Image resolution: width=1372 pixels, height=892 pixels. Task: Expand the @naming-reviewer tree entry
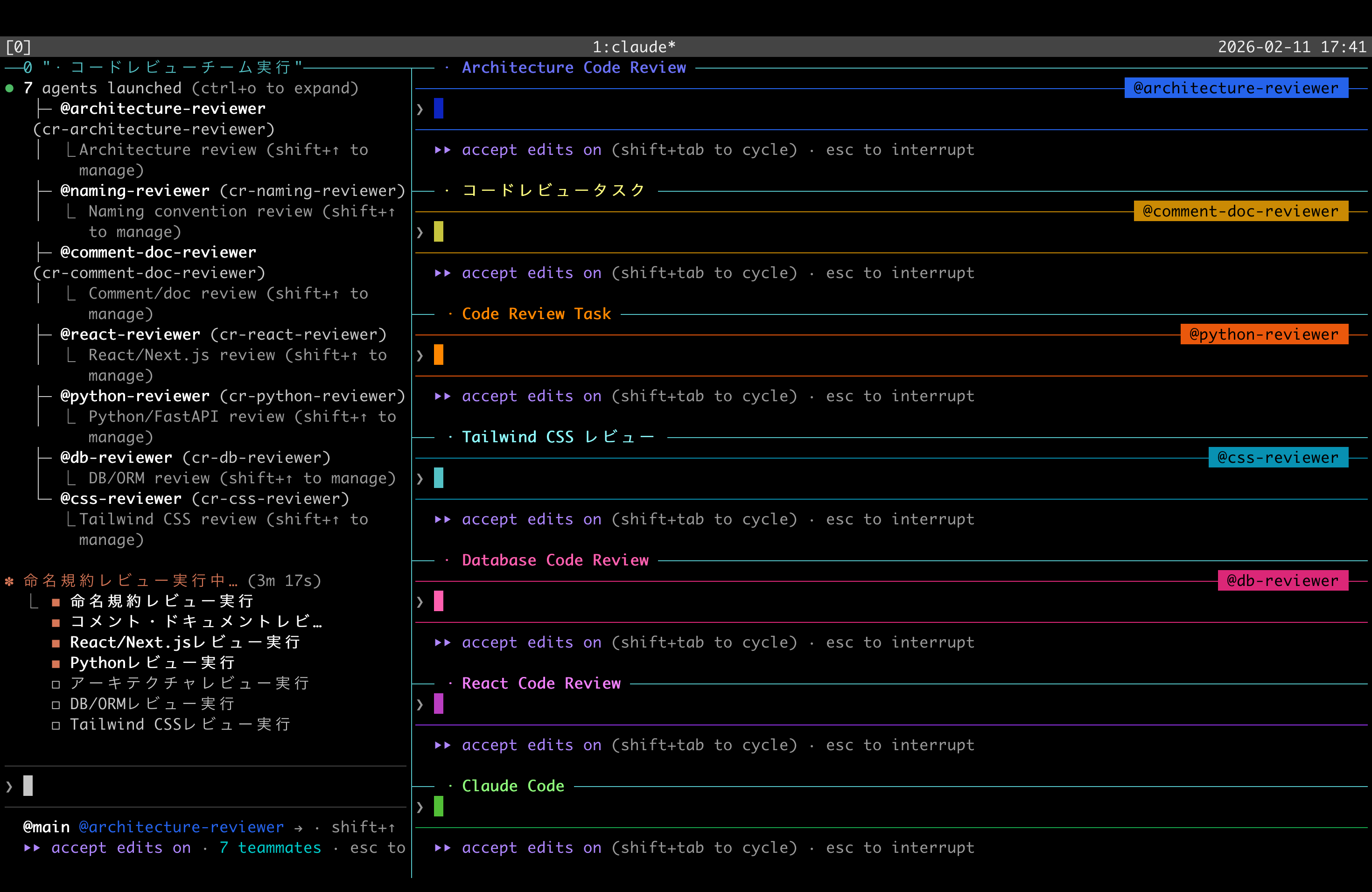134,191
